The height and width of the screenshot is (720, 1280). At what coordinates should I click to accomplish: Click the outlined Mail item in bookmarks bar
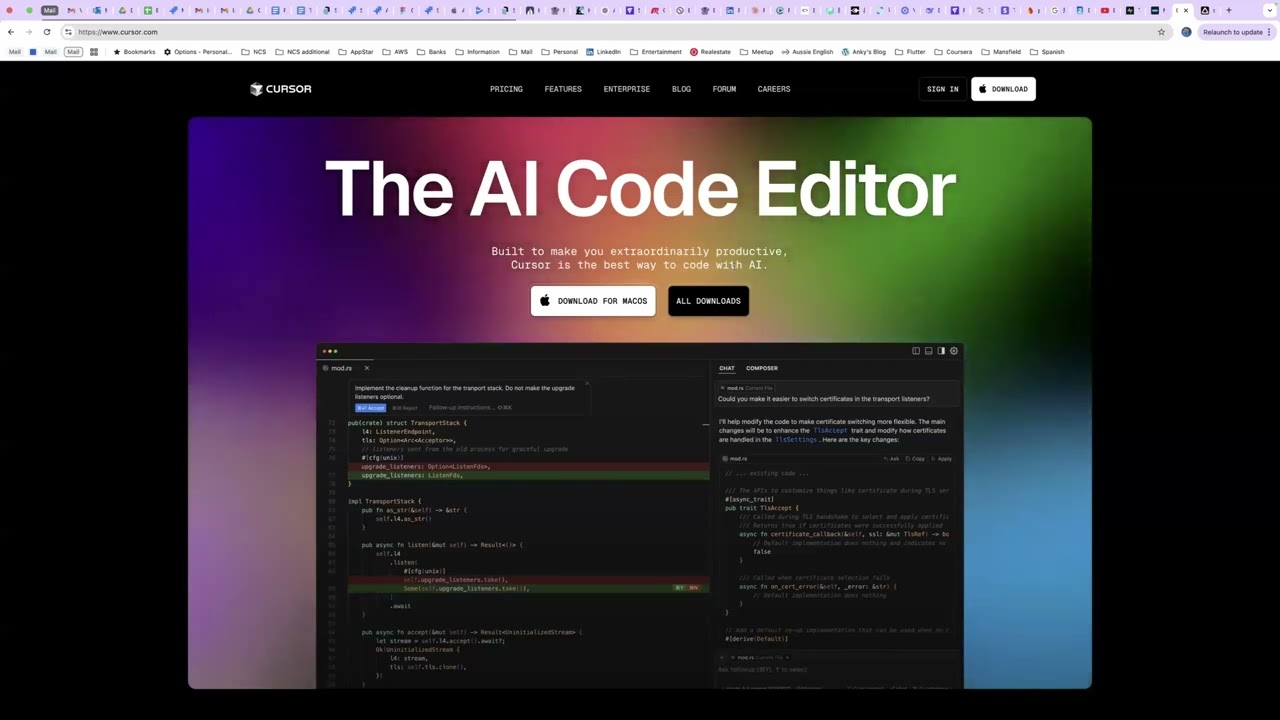pyautogui.click(x=73, y=52)
